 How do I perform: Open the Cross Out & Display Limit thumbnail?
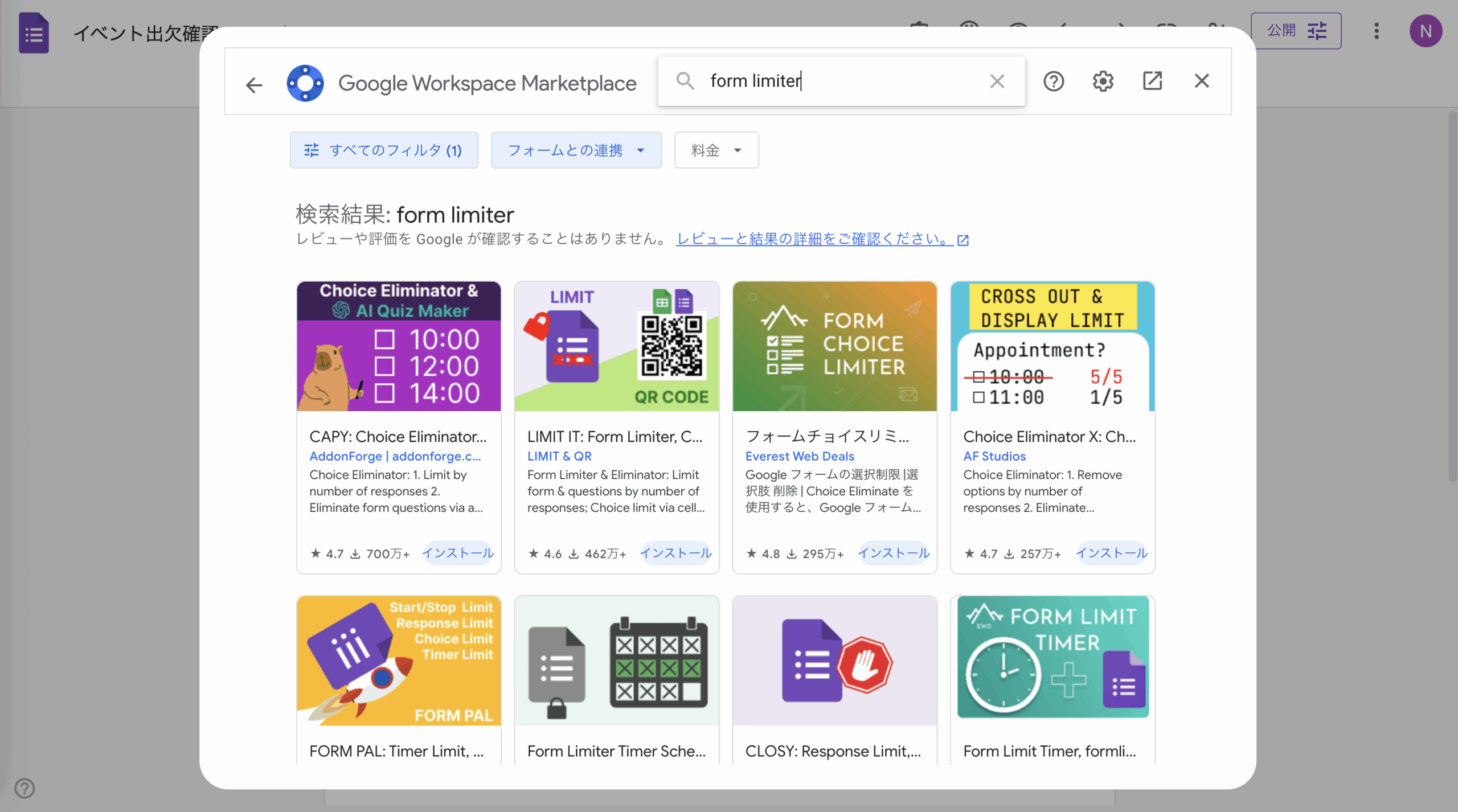1052,346
